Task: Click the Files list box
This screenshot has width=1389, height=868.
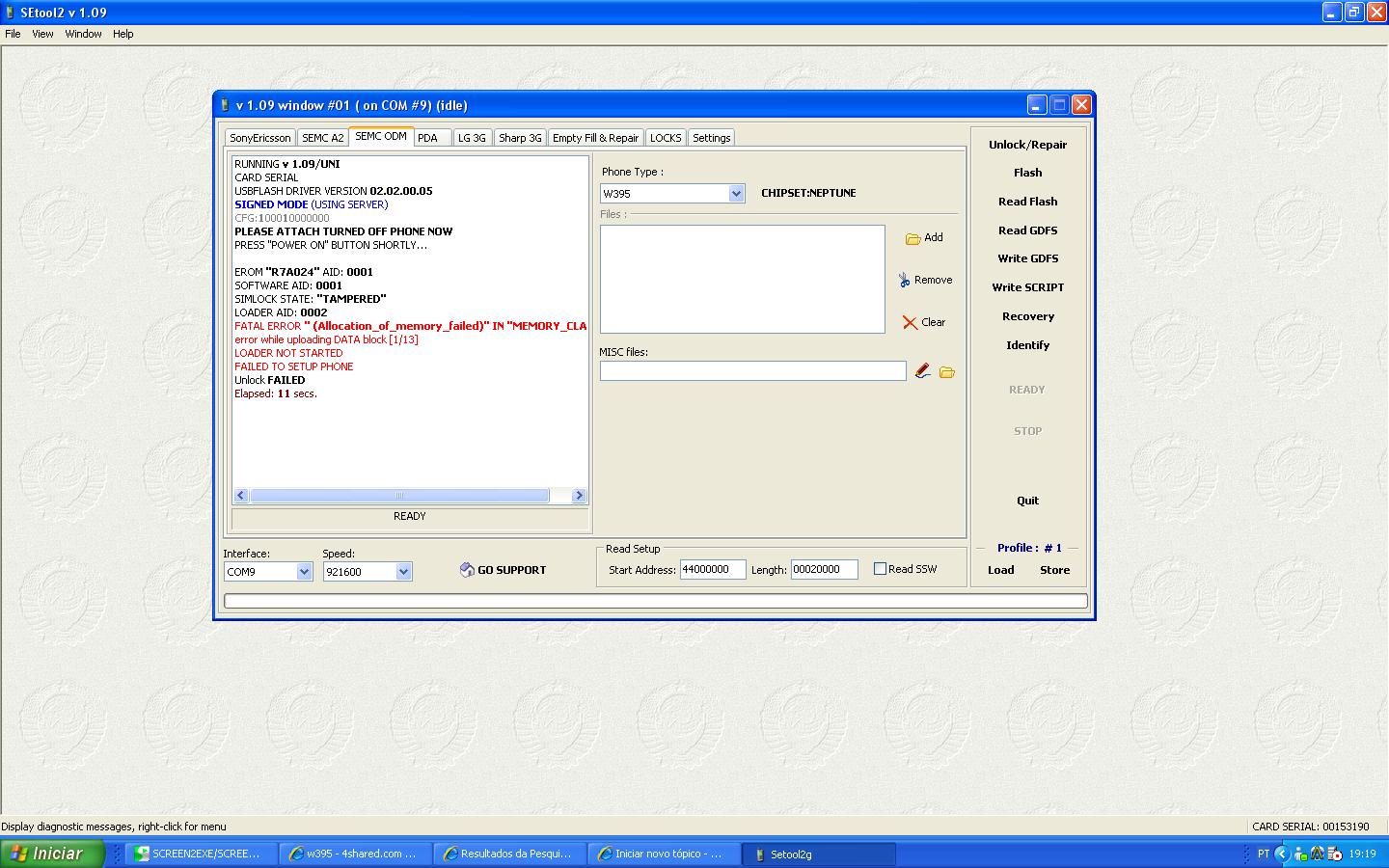Action: pyautogui.click(x=743, y=280)
